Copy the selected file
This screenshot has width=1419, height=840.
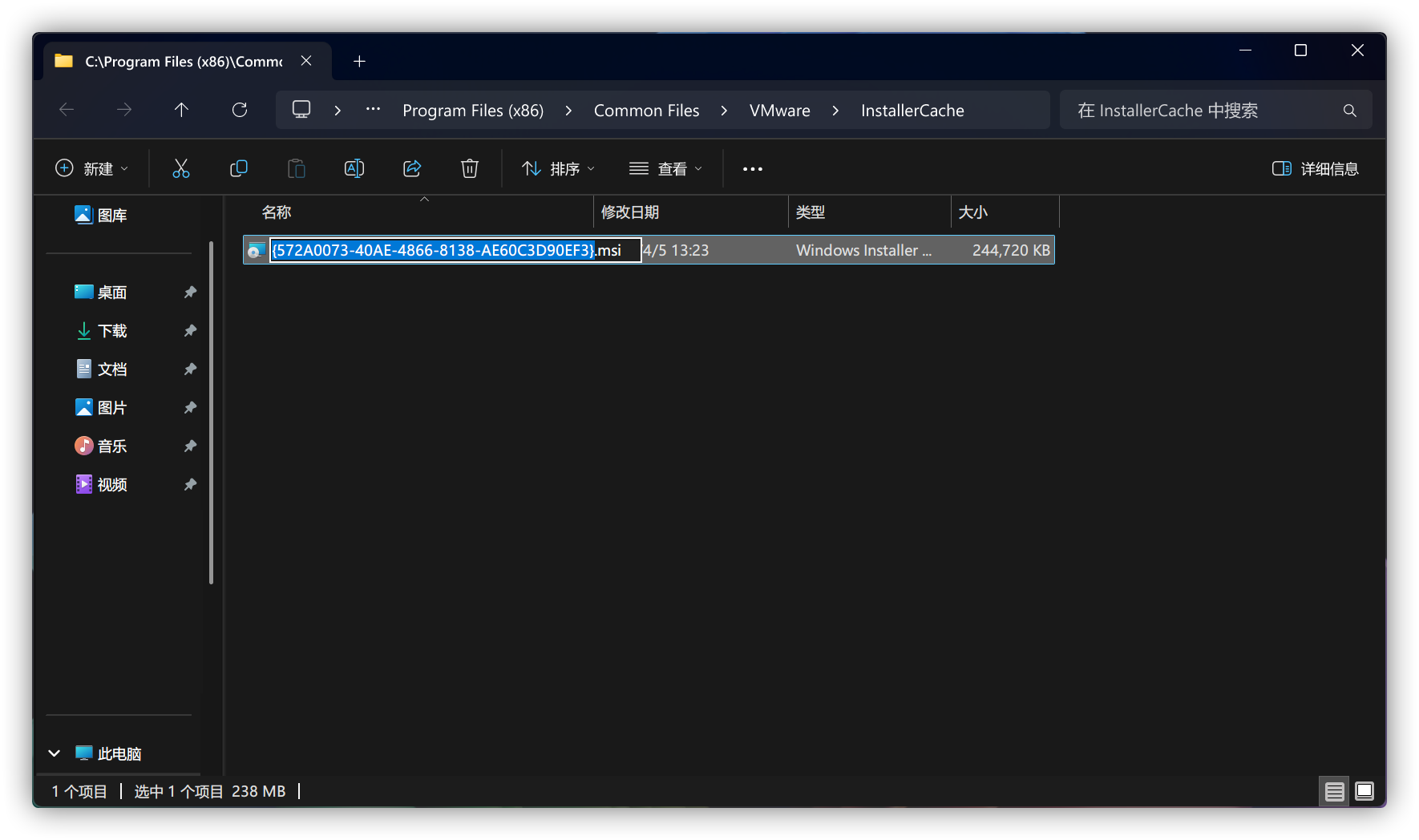[x=238, y=168]
